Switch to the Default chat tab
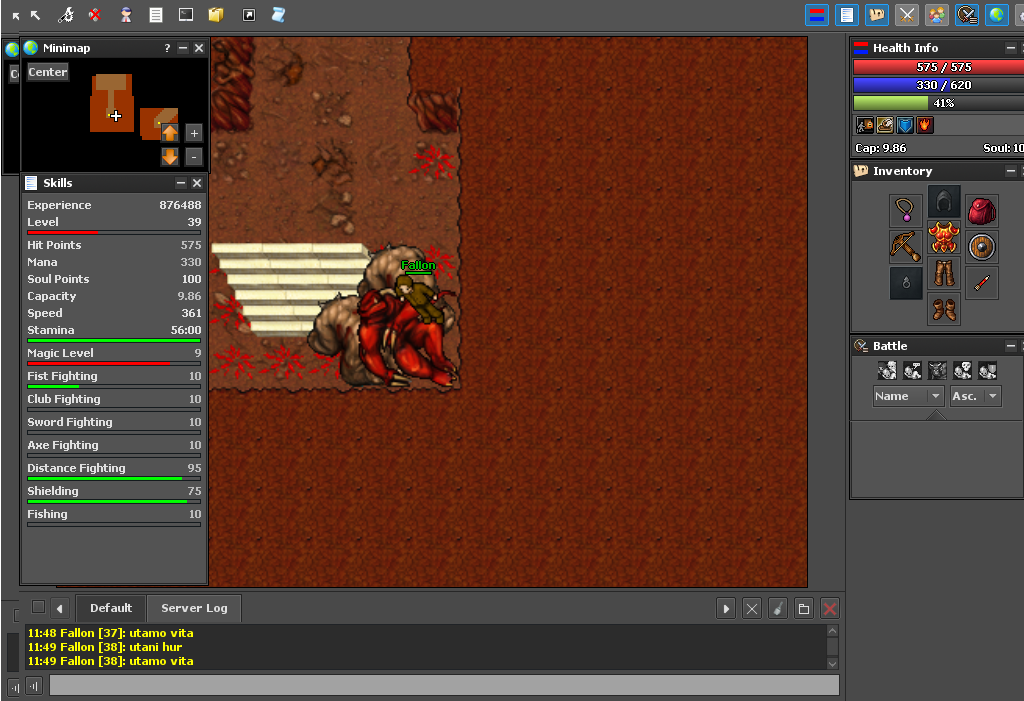The height and width of the screenshot is (701, 1024). [111, 608]
